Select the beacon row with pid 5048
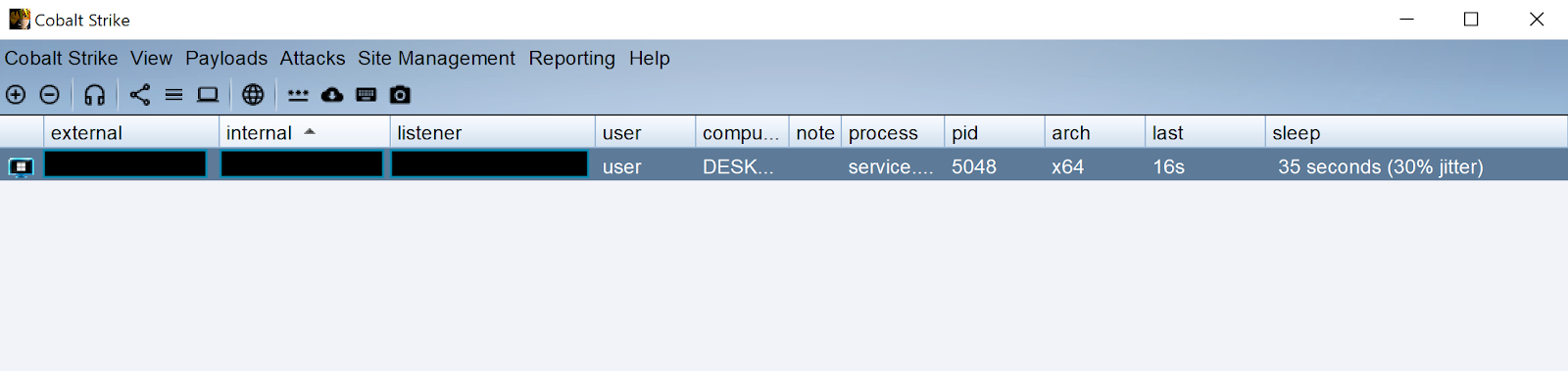Viewport: 1568px width, 371px height. point(784,165)
